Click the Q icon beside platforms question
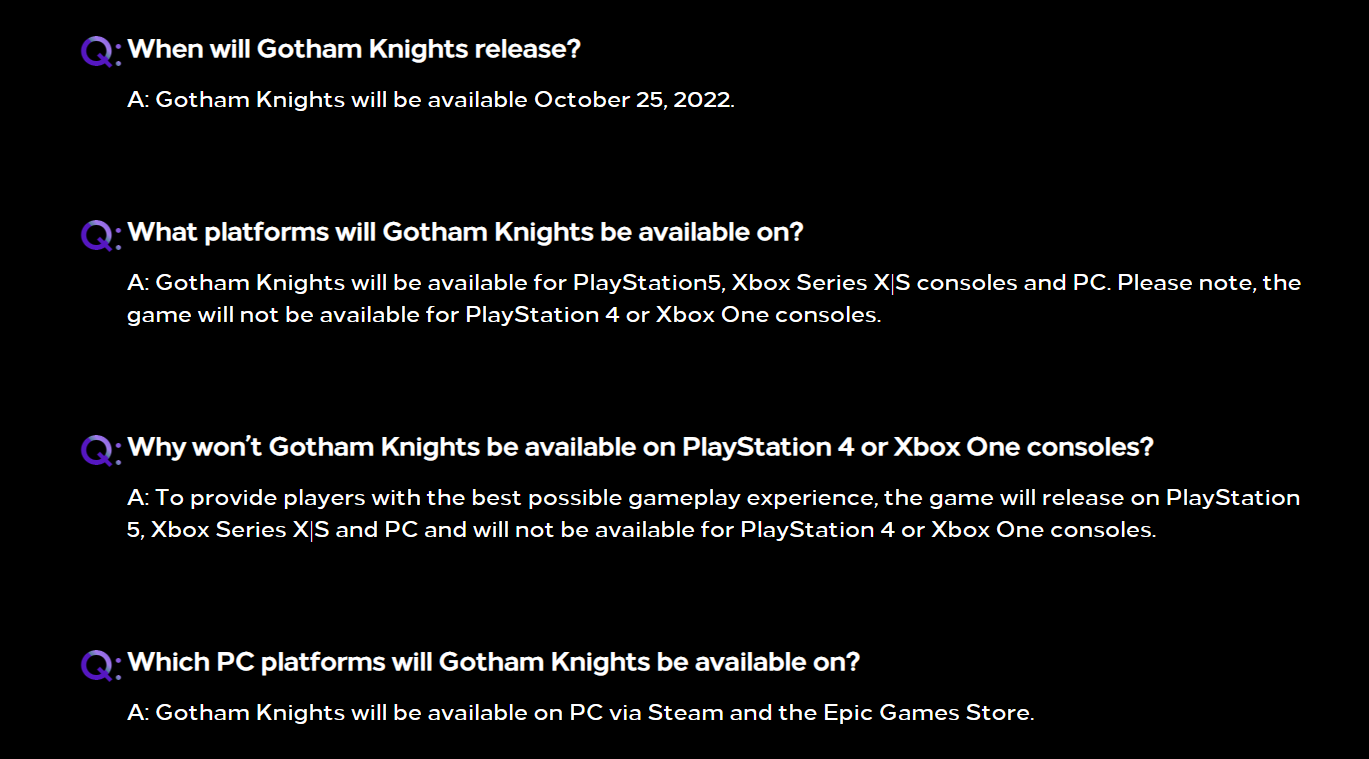 click(x=101, y=235)
